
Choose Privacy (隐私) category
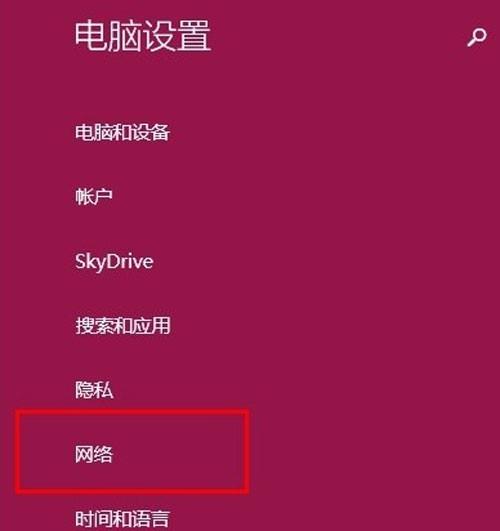[94, 390]
